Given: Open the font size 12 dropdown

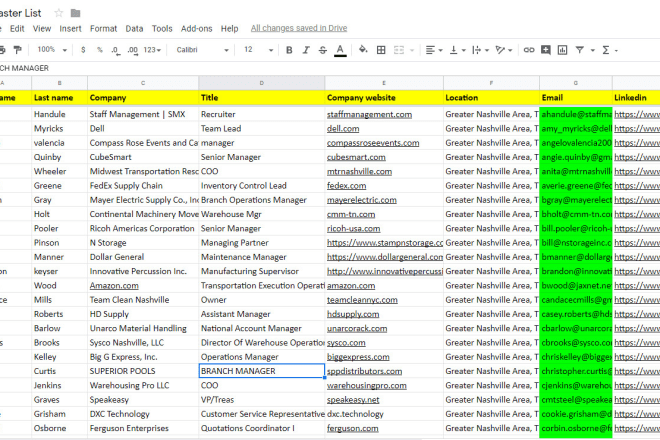Looking at the screenshot, I should point(258,50).
